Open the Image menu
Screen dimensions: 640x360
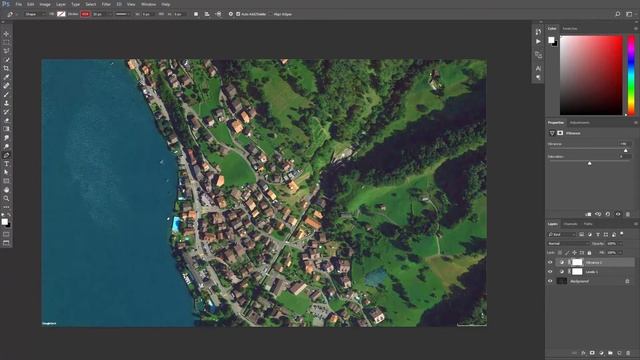click(45, 4)
